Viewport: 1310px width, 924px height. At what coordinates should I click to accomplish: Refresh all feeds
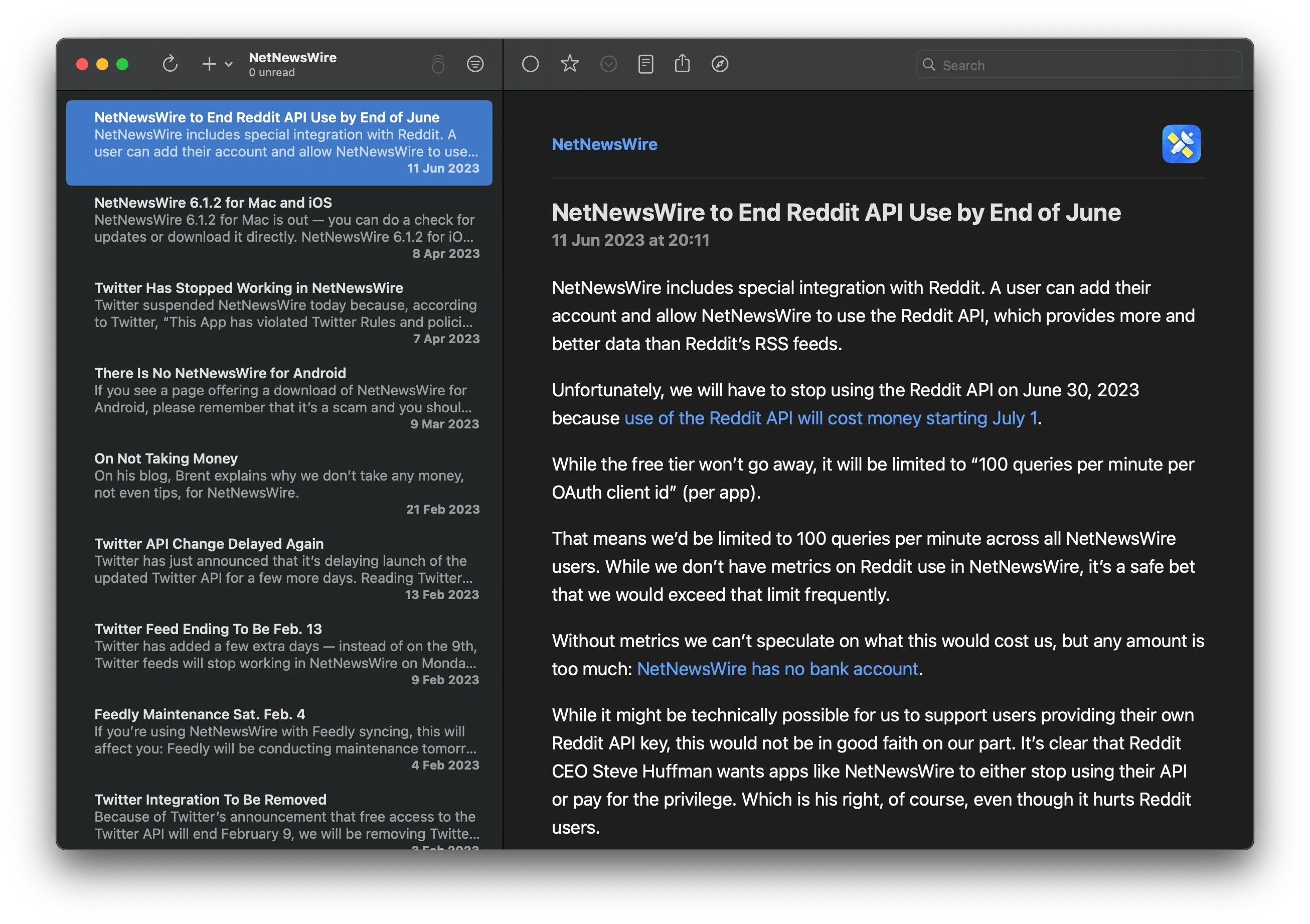(170, 64)
